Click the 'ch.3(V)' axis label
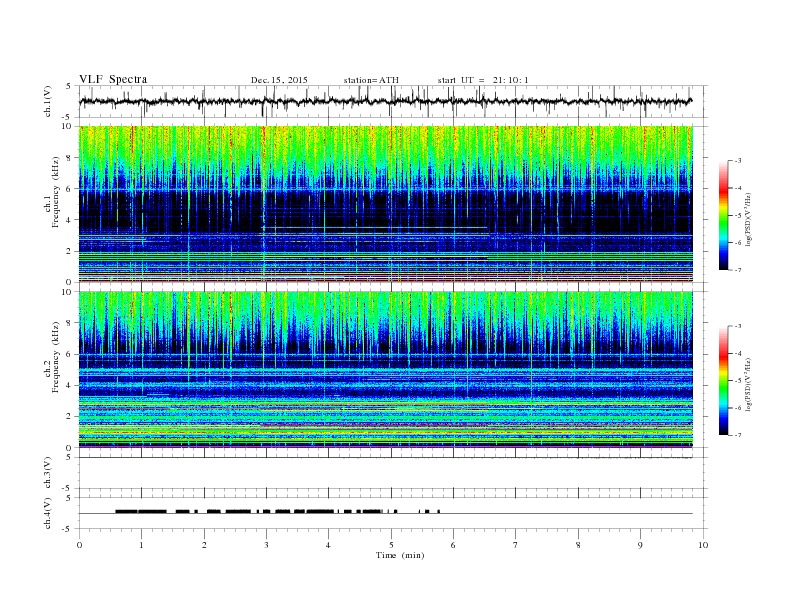The image size is (792, 612). [48, 473]
